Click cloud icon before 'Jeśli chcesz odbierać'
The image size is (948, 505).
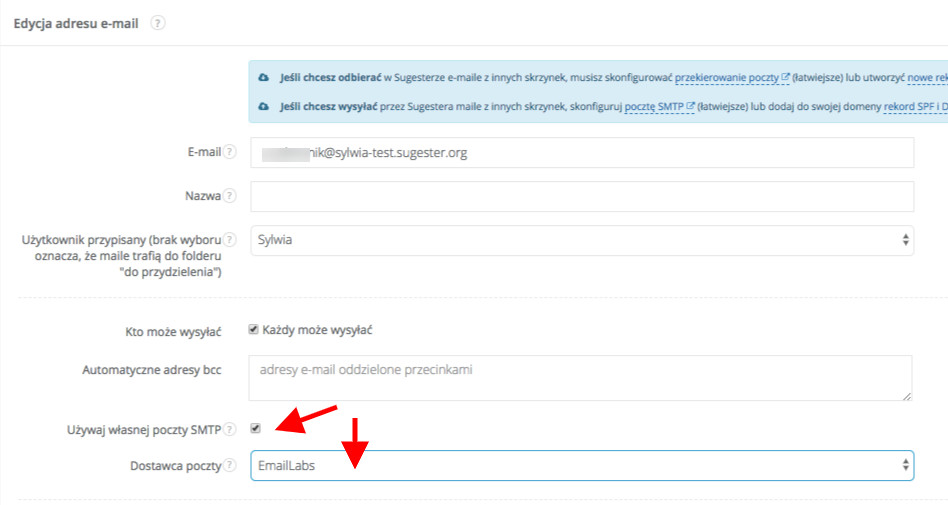pyautogui.click(x=263, y=77)
